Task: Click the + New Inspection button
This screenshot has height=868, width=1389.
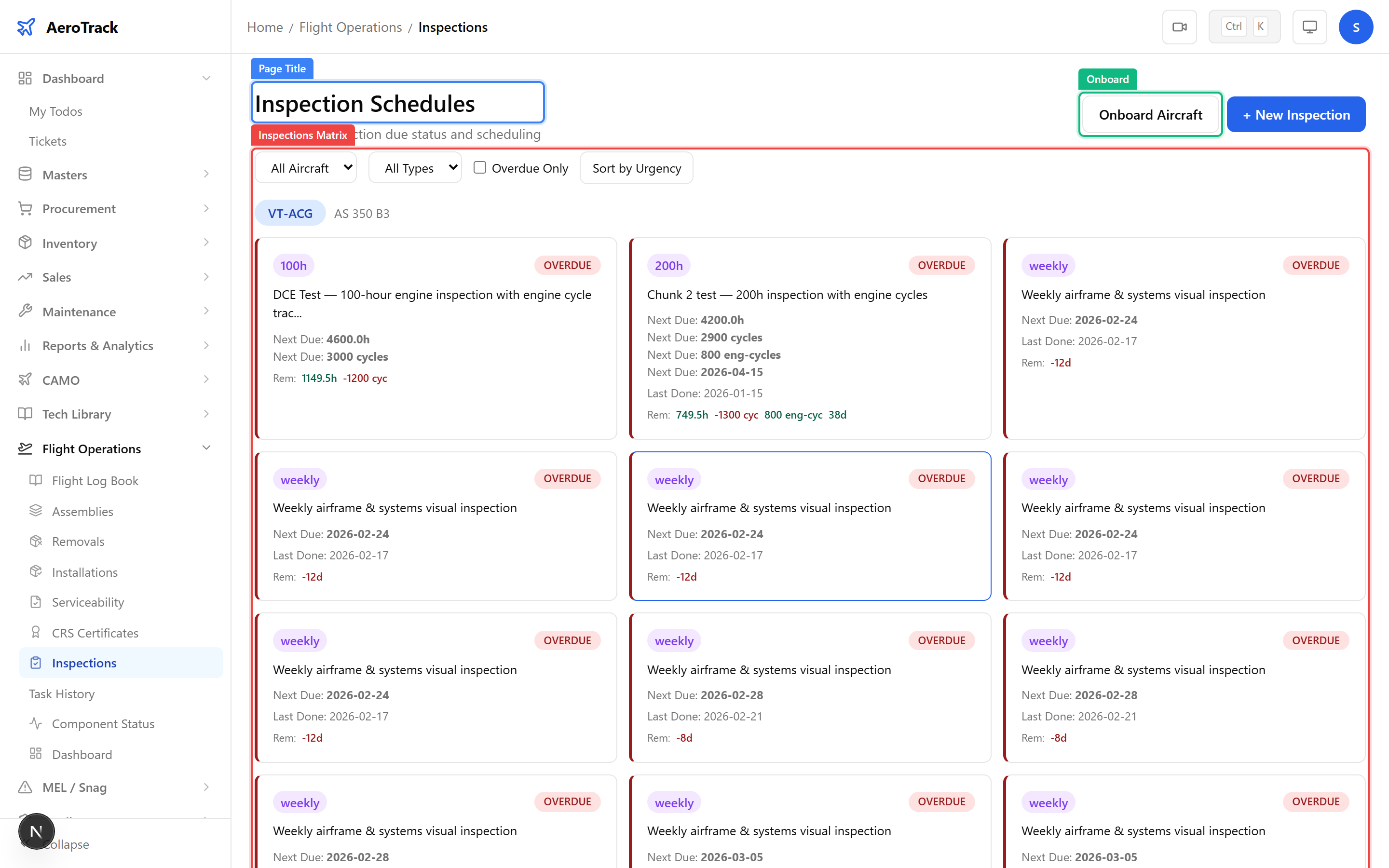Action: (1296, 114)
